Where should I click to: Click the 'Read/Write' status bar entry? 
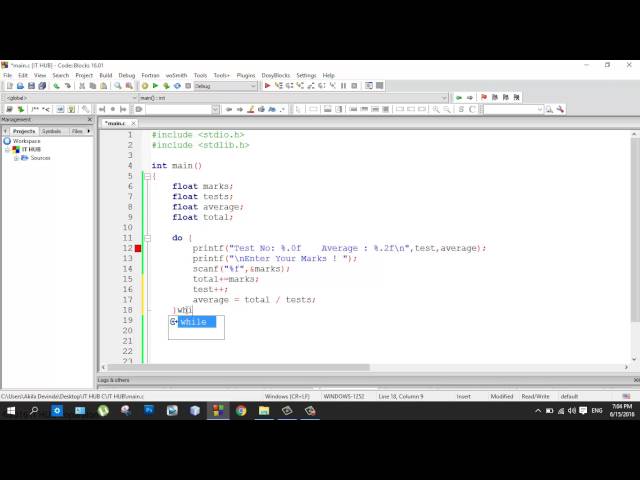tap(535, 396)
